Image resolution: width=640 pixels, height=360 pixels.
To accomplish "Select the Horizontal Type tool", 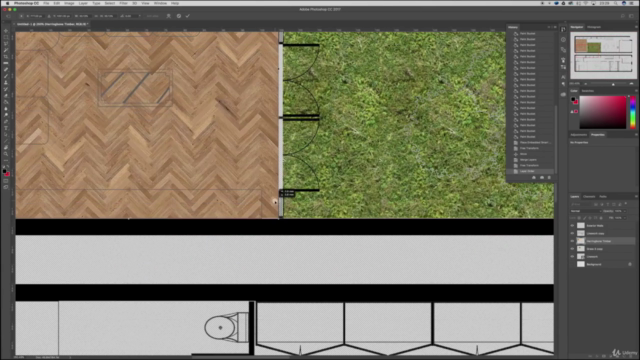I will (6, 128).
